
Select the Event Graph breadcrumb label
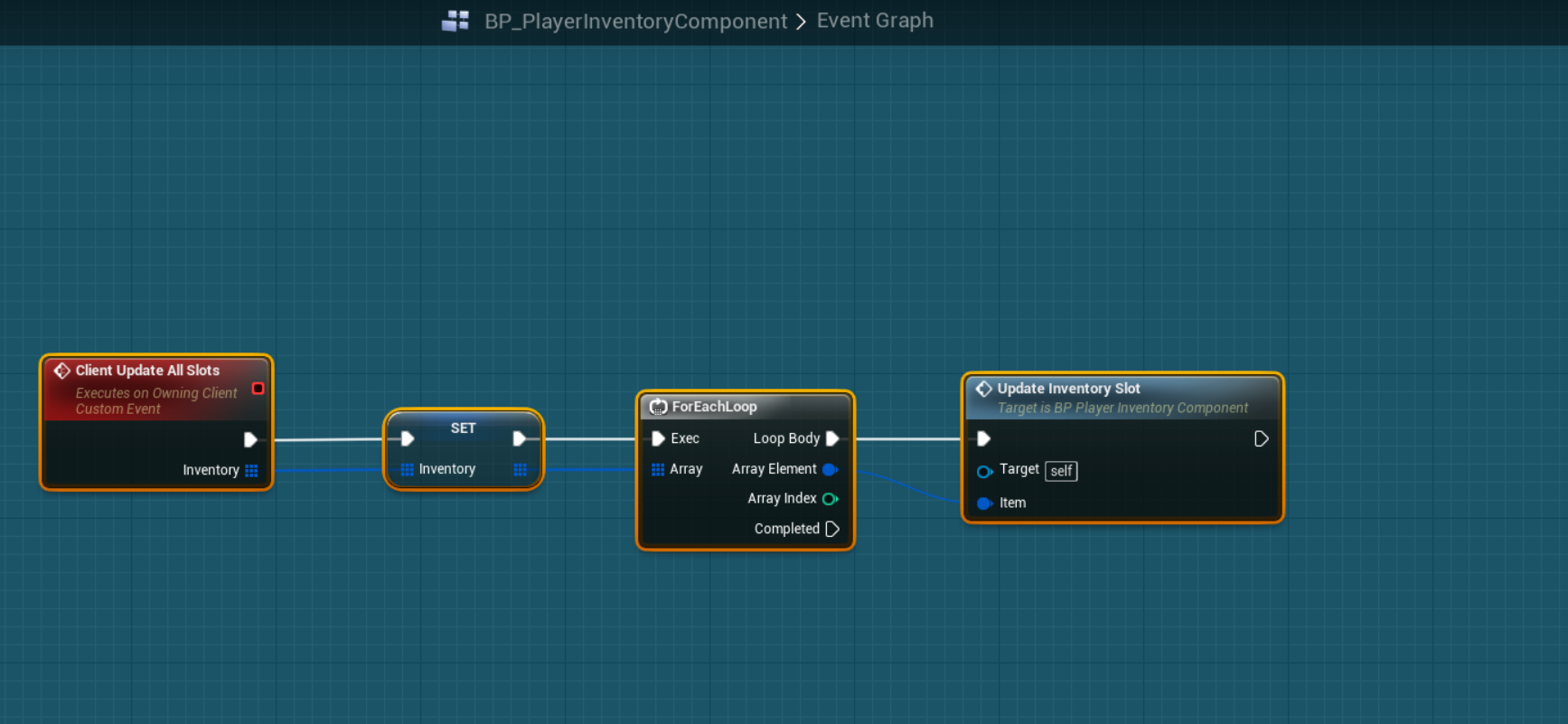pos(874,20)
